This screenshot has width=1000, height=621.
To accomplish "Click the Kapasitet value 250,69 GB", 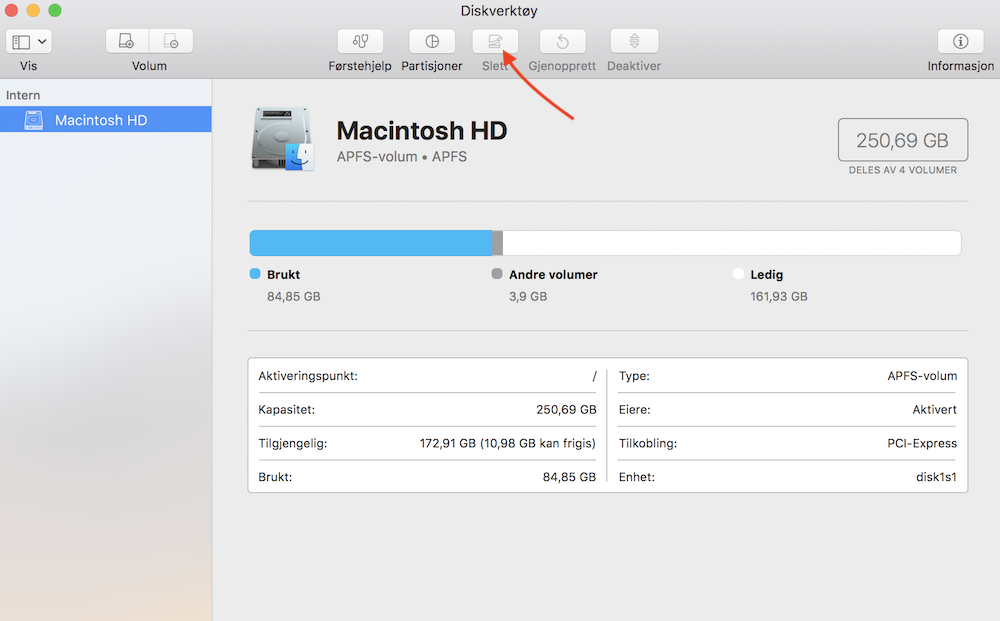I will tap(566, 409).
